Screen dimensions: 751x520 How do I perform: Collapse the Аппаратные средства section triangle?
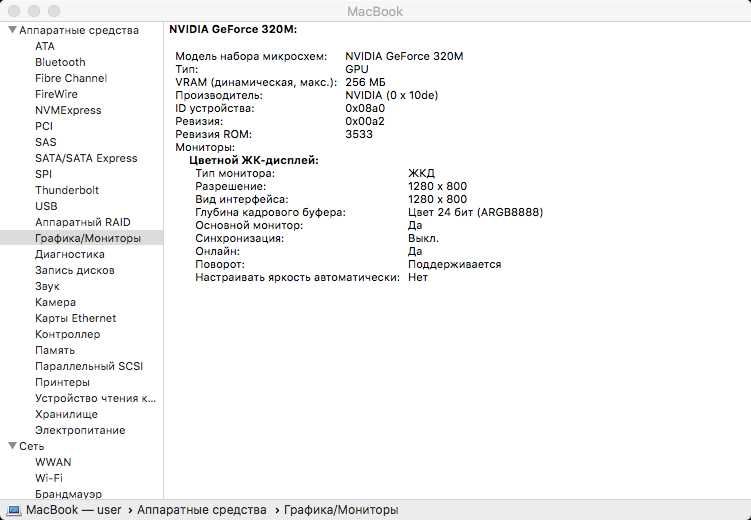click(12, 30)
